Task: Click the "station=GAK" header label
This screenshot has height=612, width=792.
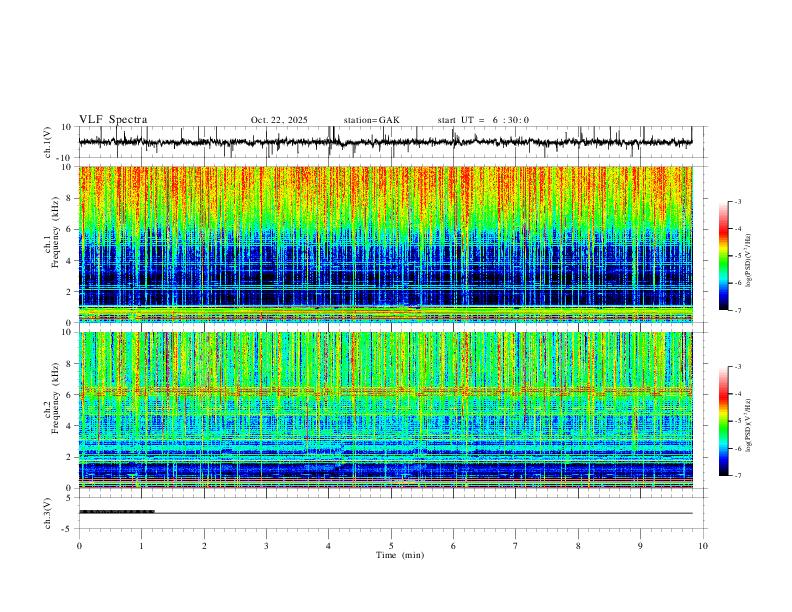Action: (x=371, y=120)
